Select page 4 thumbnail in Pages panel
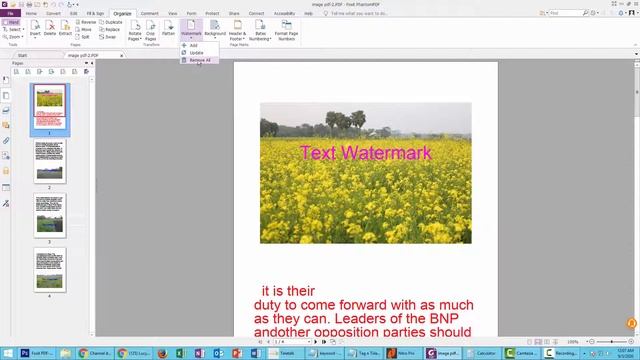The width and height of the screenshot is (640, 360). click(50, 269)
